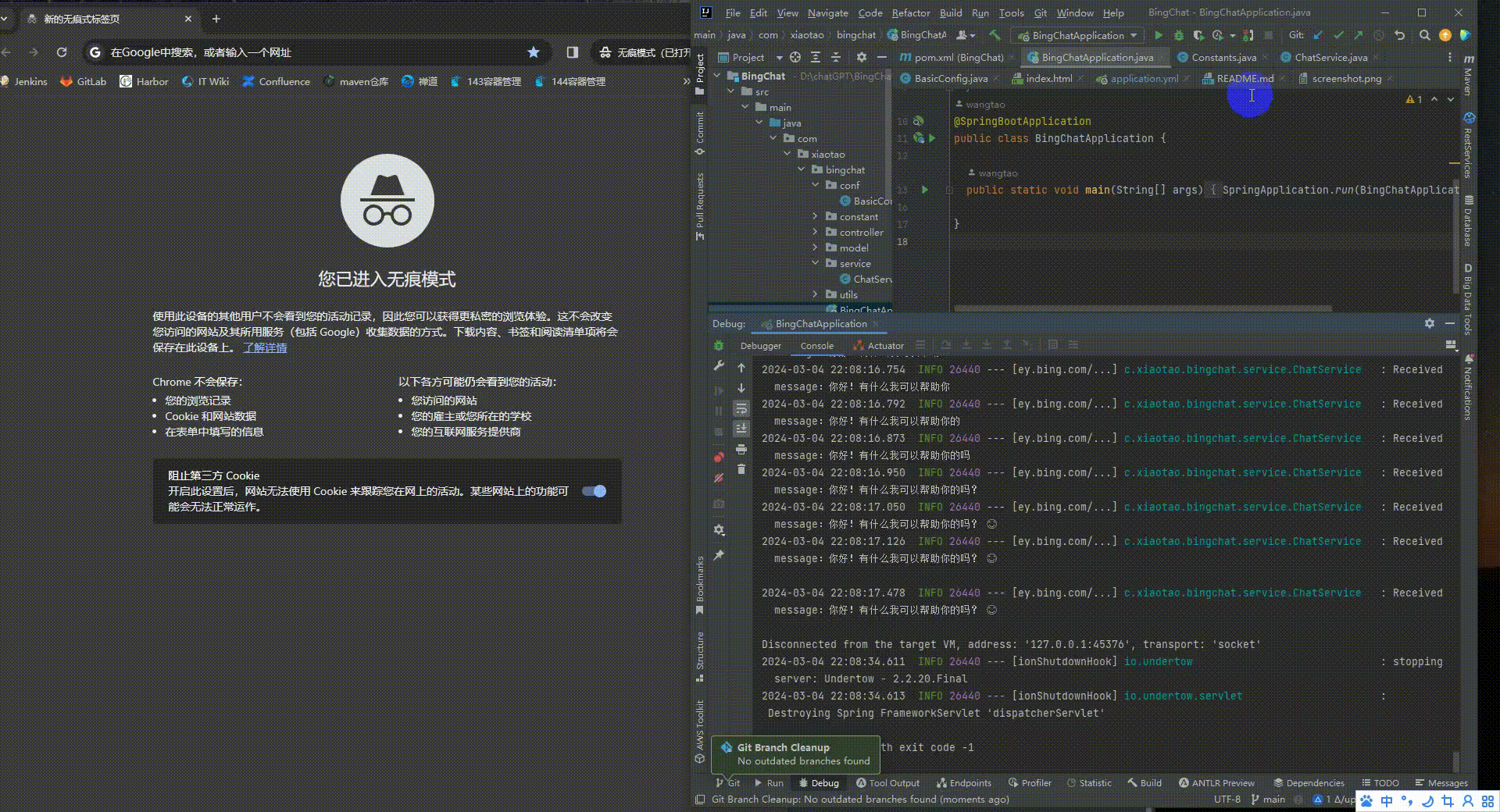Image resolution: width=1500 pixels, height=812 pixels.
Task: Collapse the src folder in tree
Action: [731, 91]
